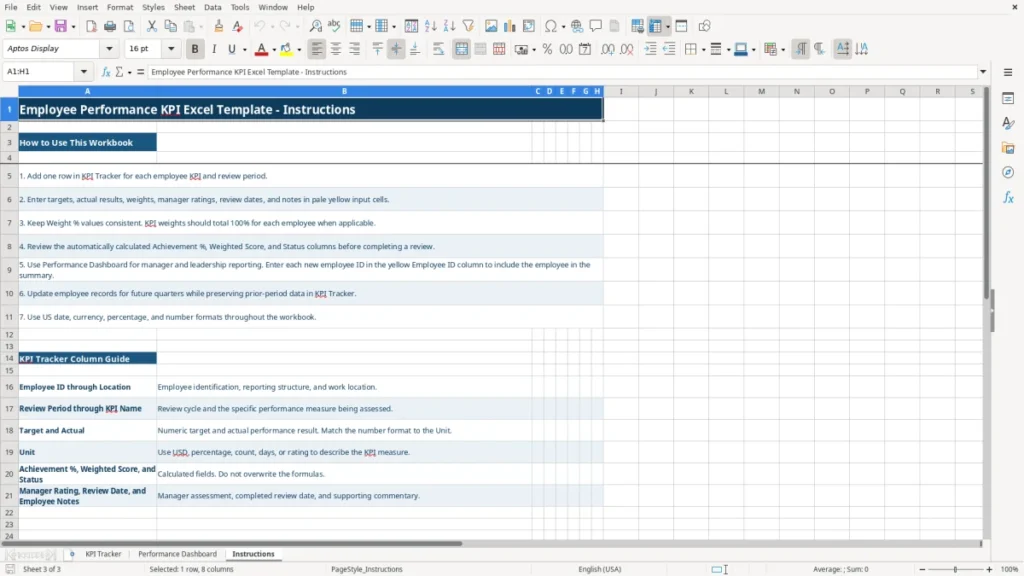The image size is (1024, 576).
Task: Clear direct formatting
Action: (238, 26)
